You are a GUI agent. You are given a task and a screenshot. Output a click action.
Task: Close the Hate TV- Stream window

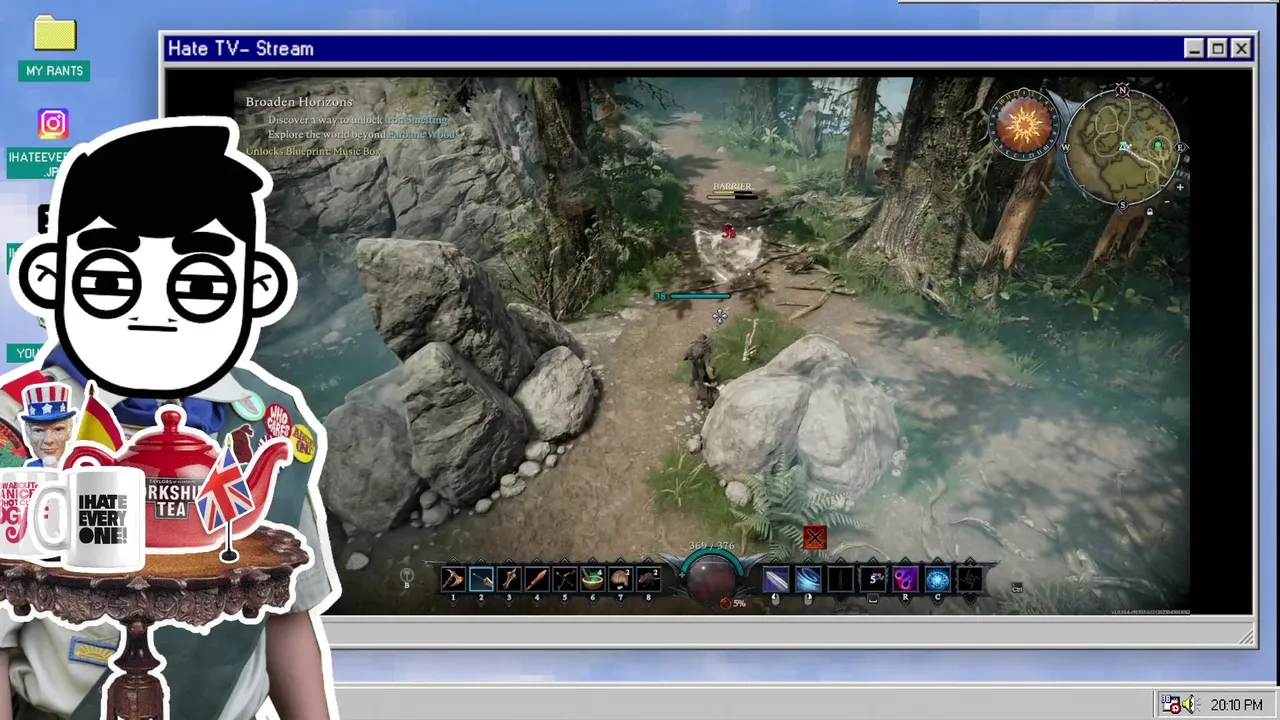coord(1241,48)
